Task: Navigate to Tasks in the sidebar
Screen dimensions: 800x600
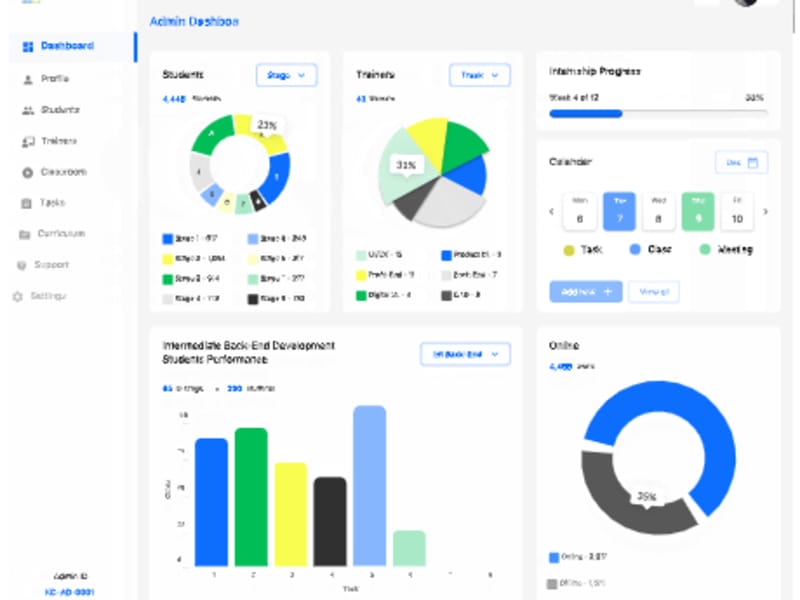Action: [43, 203]
